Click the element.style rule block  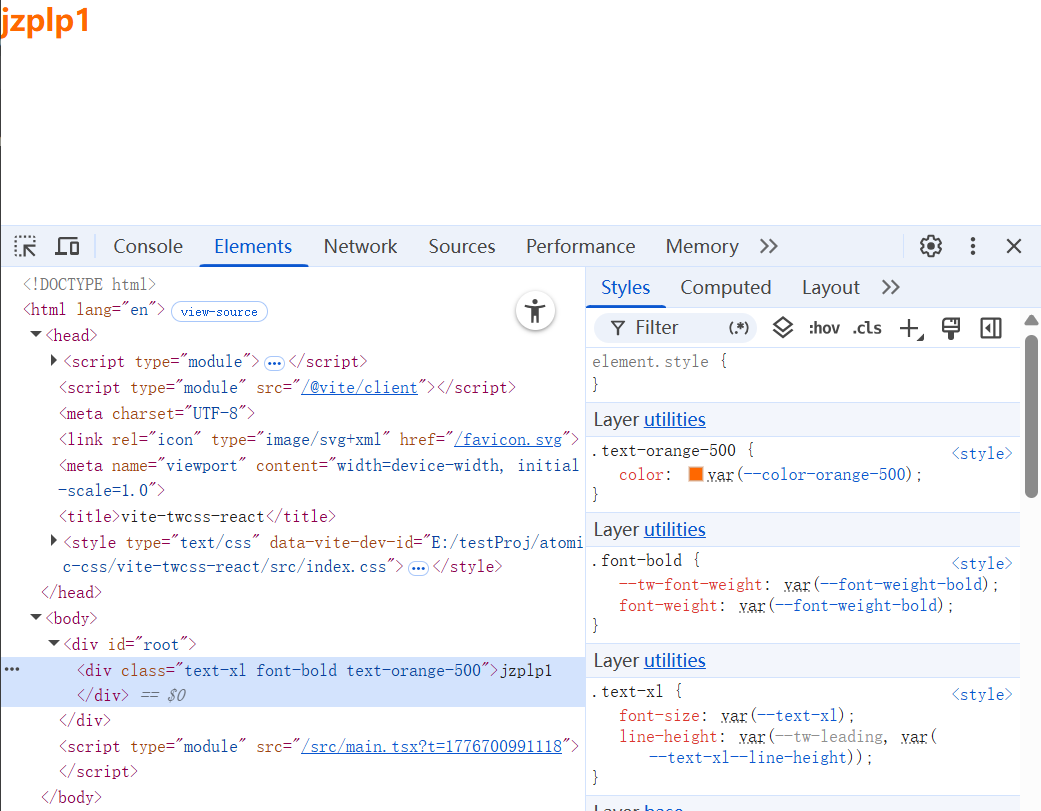point(802,372)
